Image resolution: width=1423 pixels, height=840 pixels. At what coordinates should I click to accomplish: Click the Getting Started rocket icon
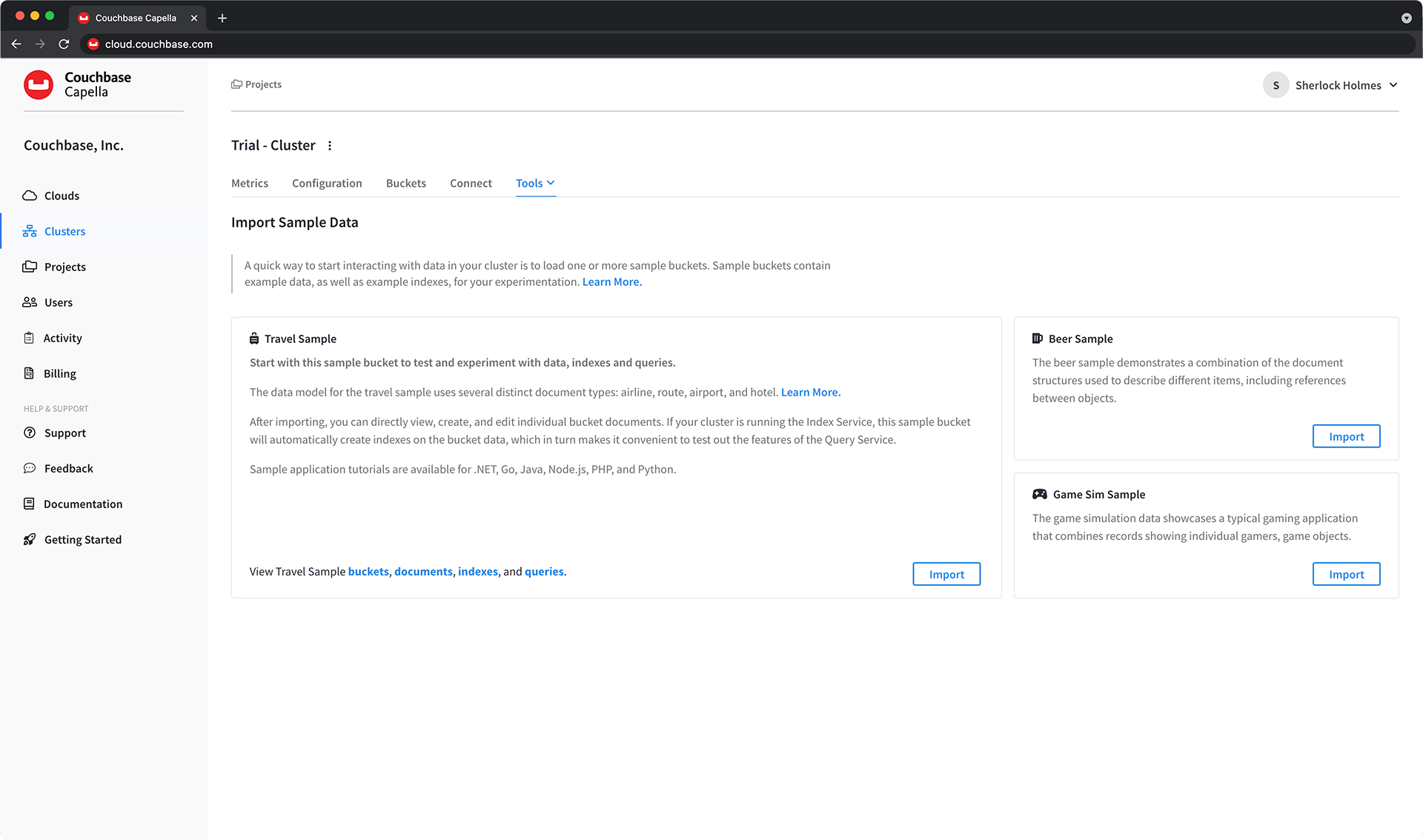30,539
